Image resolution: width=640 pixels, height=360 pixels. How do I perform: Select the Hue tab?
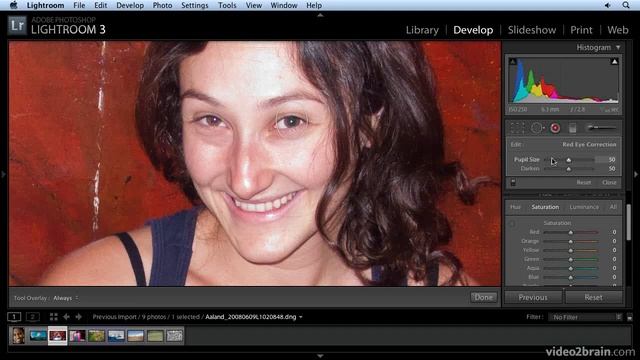[515, 207]
